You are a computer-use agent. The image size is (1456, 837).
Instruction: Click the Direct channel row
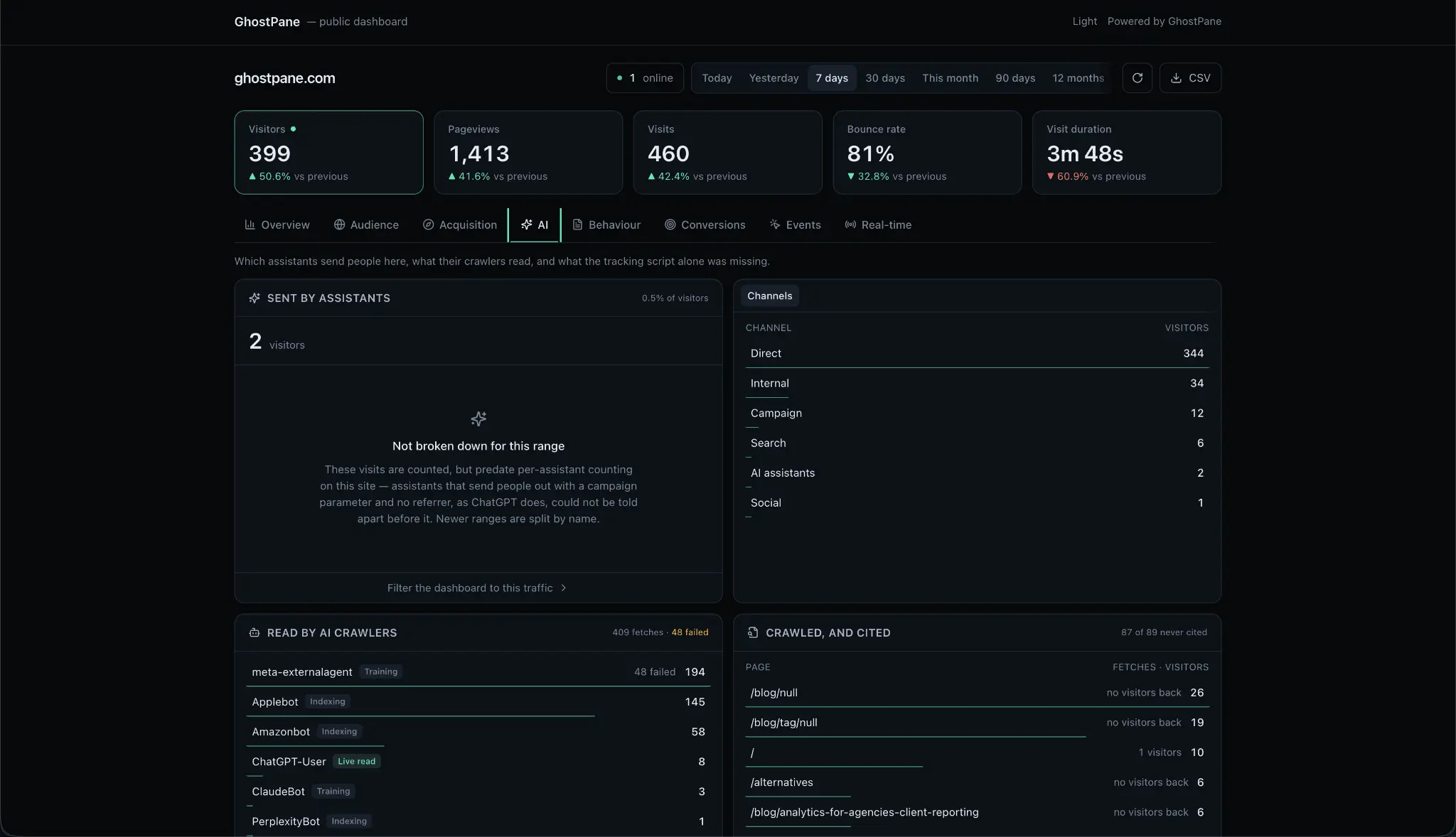point(977,354)
